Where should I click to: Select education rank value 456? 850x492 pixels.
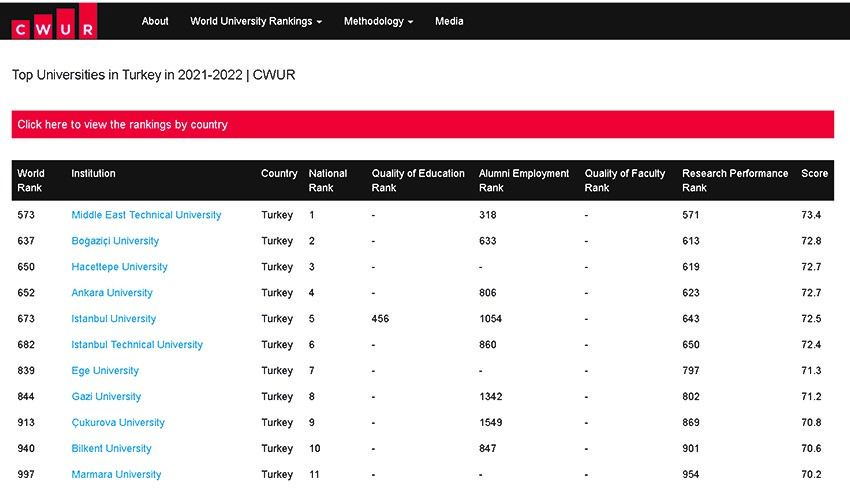tap(380, 319)
